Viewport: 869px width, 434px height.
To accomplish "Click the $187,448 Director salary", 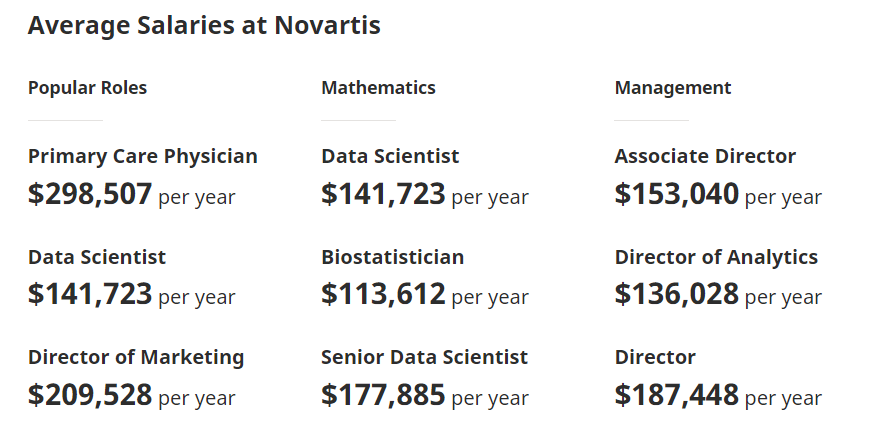I will [x=676, y=395].
